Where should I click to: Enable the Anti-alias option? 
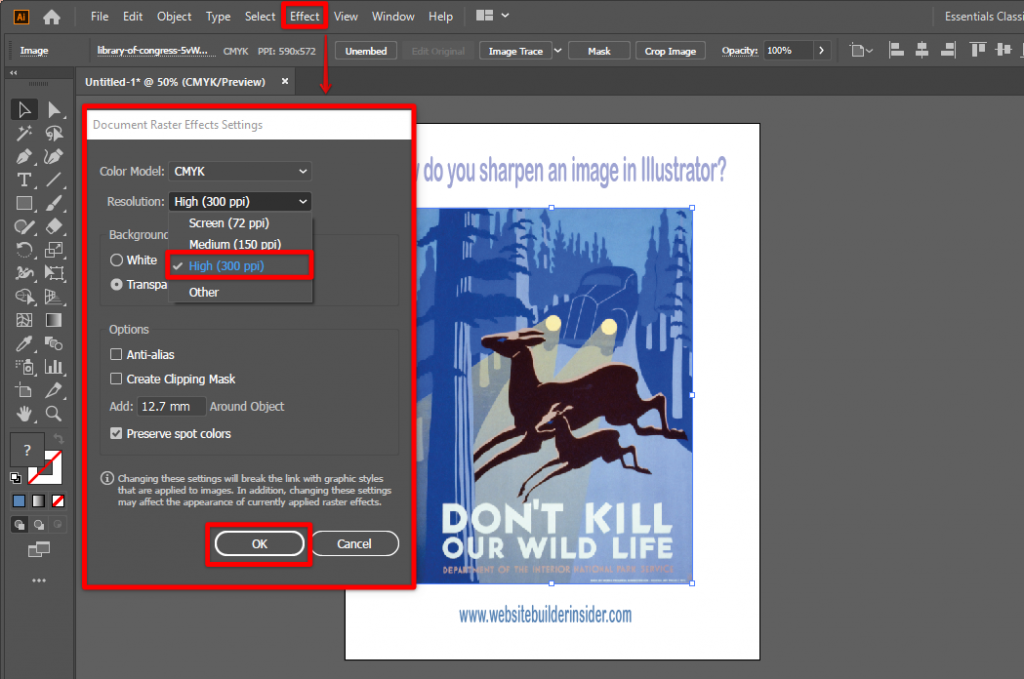(116, 355)
